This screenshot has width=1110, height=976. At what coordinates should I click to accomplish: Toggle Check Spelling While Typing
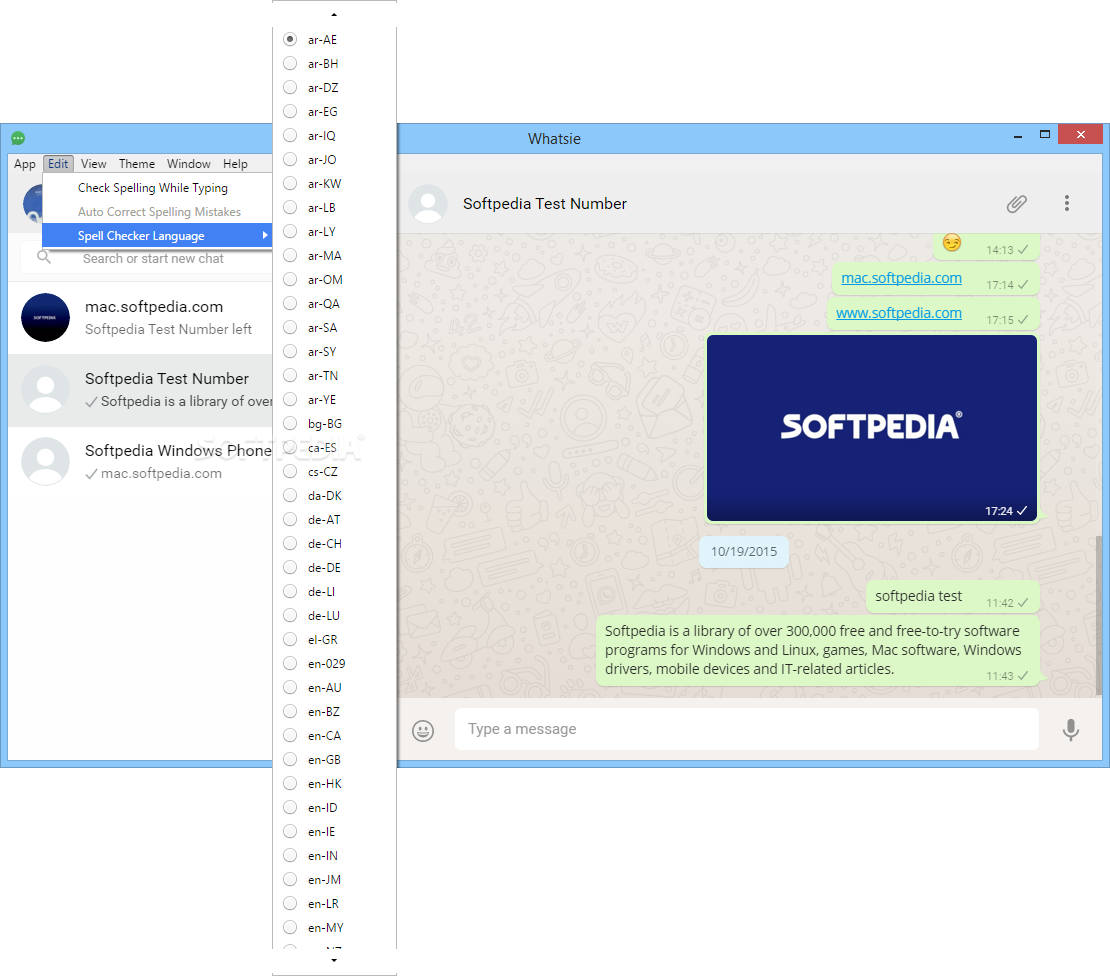coord(157,188)
